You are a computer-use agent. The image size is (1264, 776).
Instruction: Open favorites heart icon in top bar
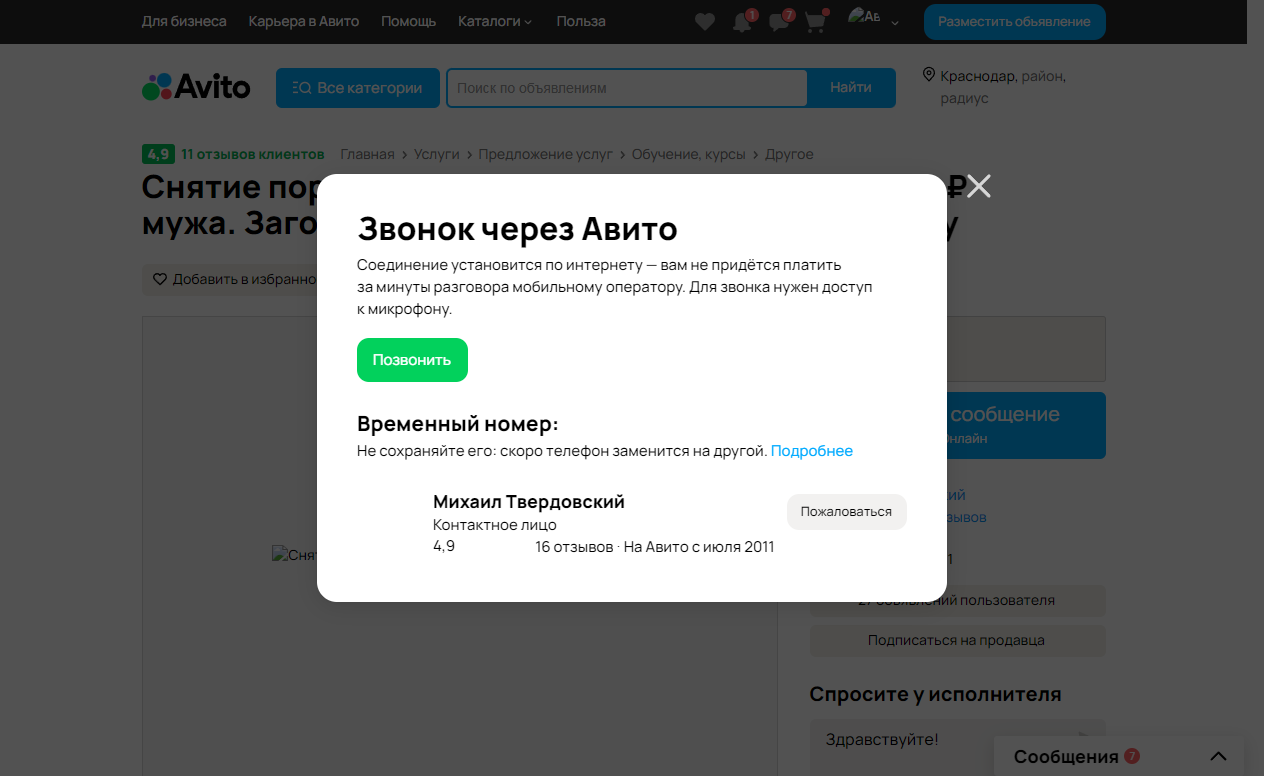click(705, 22)
